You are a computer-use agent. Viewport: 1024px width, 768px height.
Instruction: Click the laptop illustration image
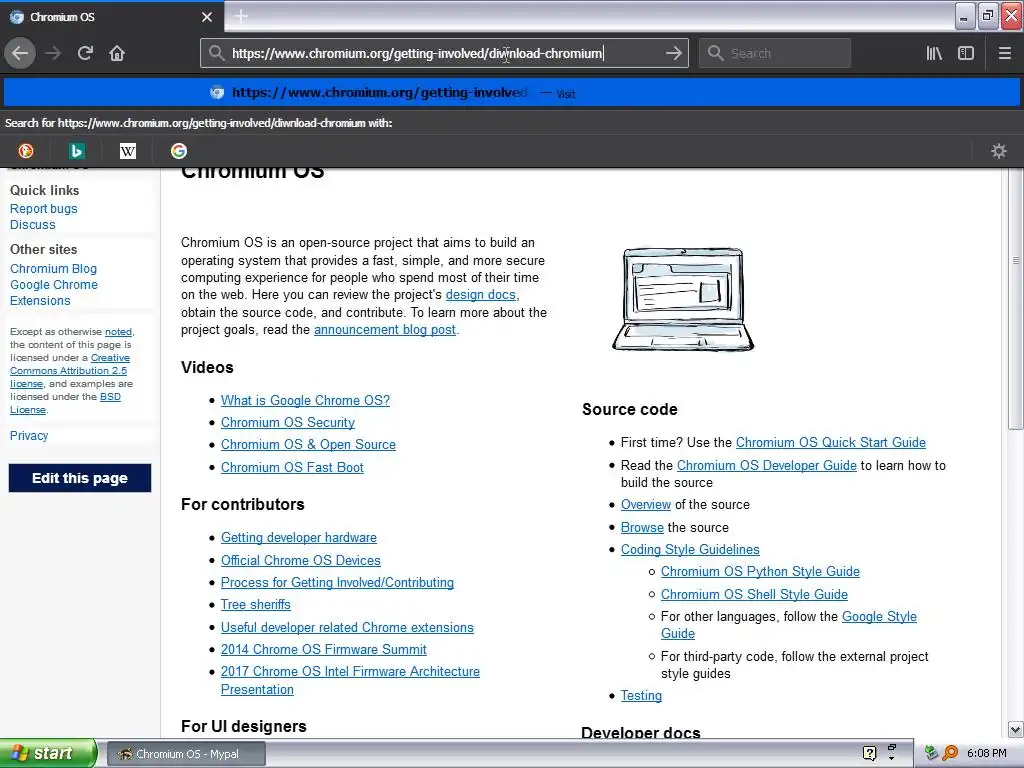click(x=683, y=299)
